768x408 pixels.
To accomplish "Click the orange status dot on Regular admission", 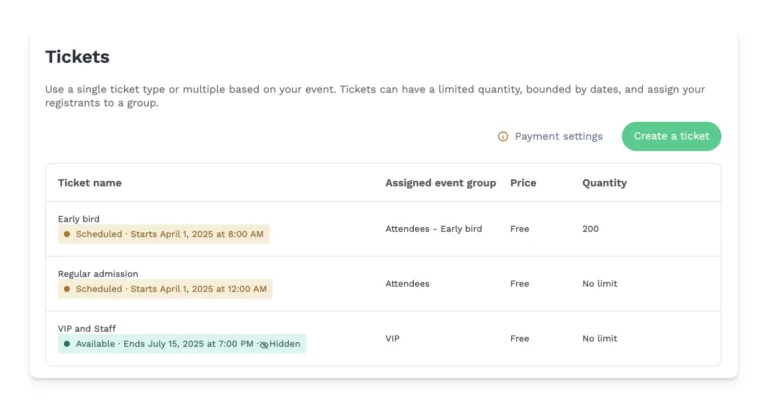I will coord(67,289).
